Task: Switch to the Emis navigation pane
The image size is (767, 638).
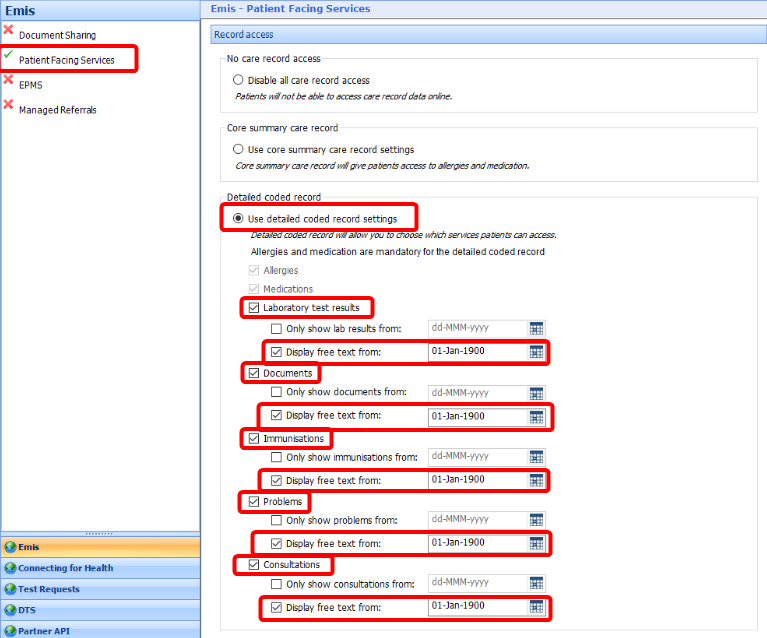Action: pos(100,547)
